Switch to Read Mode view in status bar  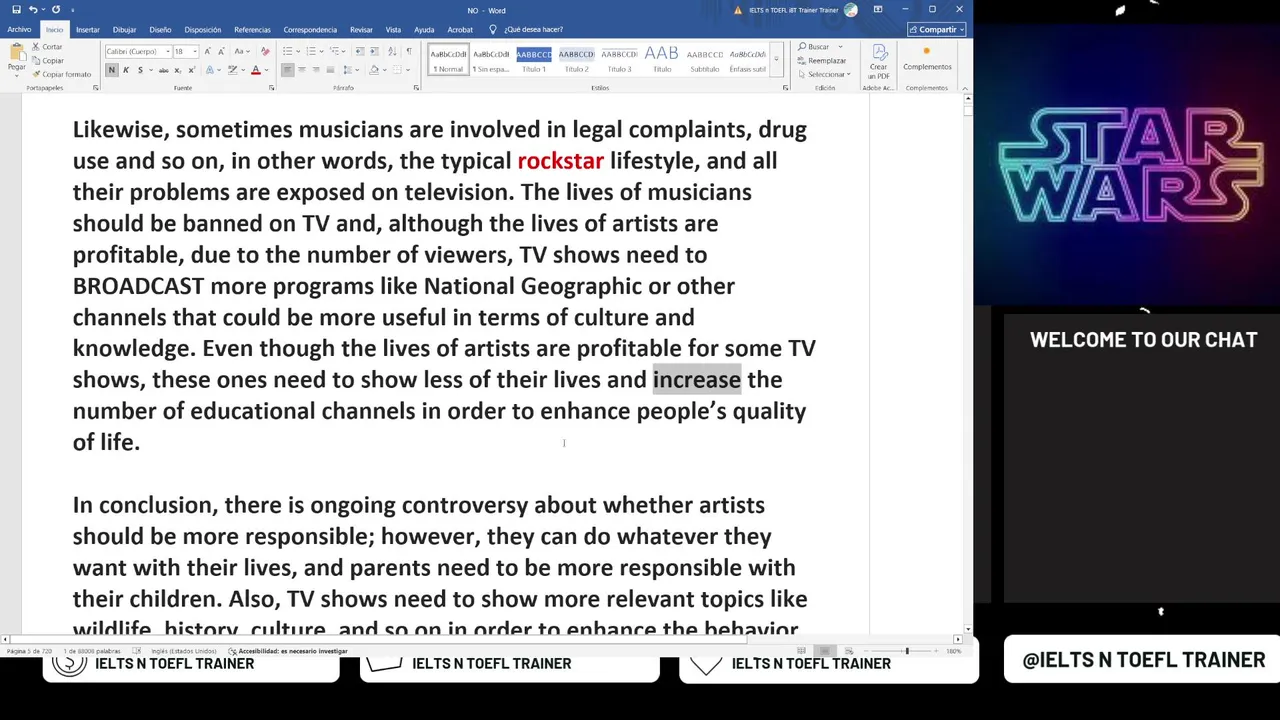tap(801, 651)
